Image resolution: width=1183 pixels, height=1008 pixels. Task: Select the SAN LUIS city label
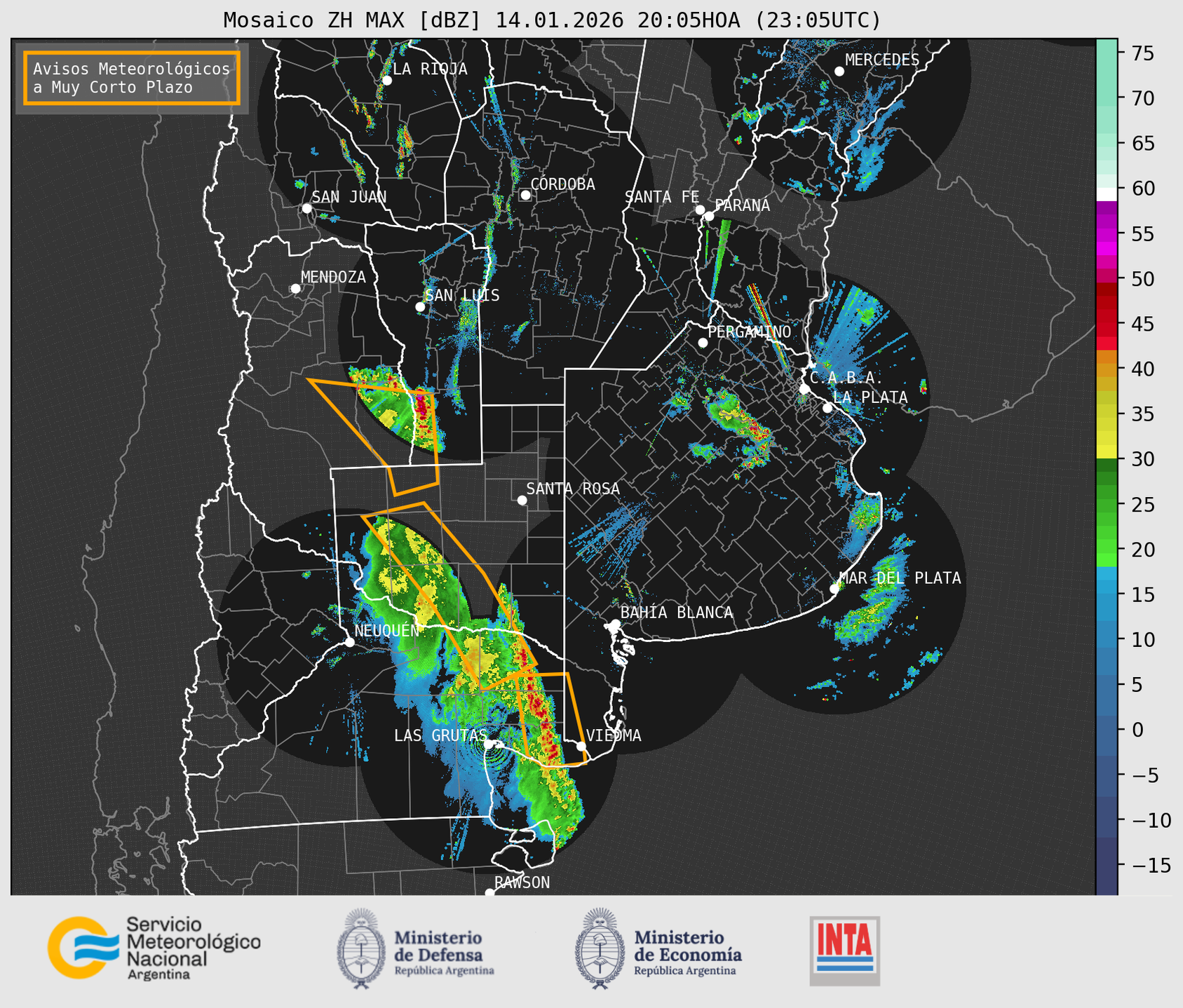[x=462, y=295]
